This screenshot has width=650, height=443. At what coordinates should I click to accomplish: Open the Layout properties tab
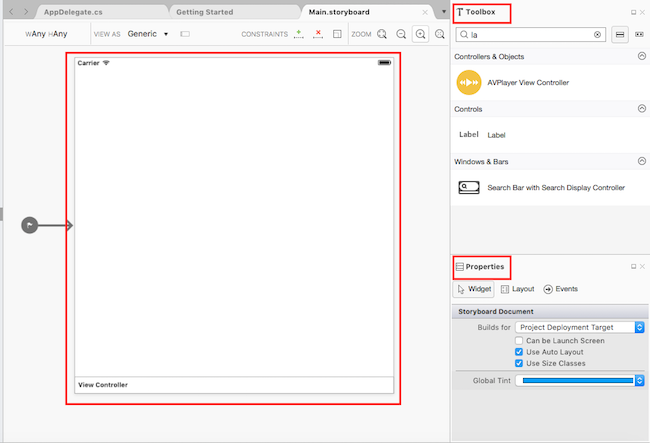tap(517, 289)
